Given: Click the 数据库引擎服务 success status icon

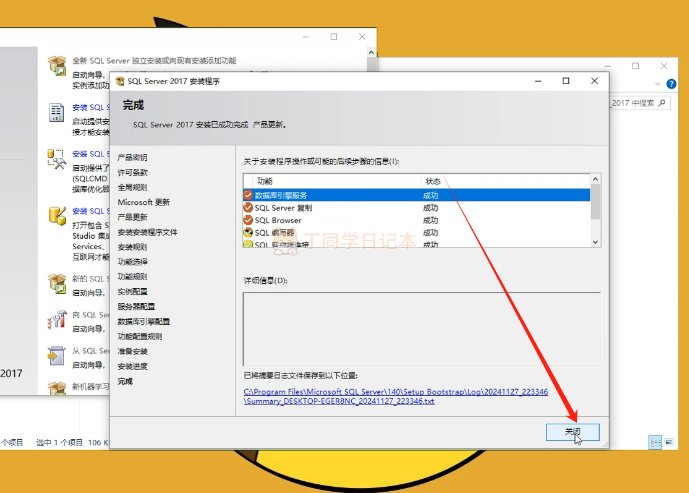Looking at the screenshot, I should 248,195.
